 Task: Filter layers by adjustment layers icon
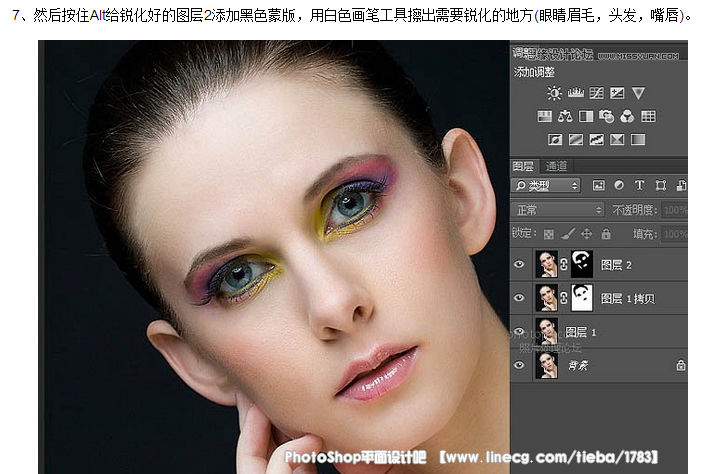(x=619, y=185)
